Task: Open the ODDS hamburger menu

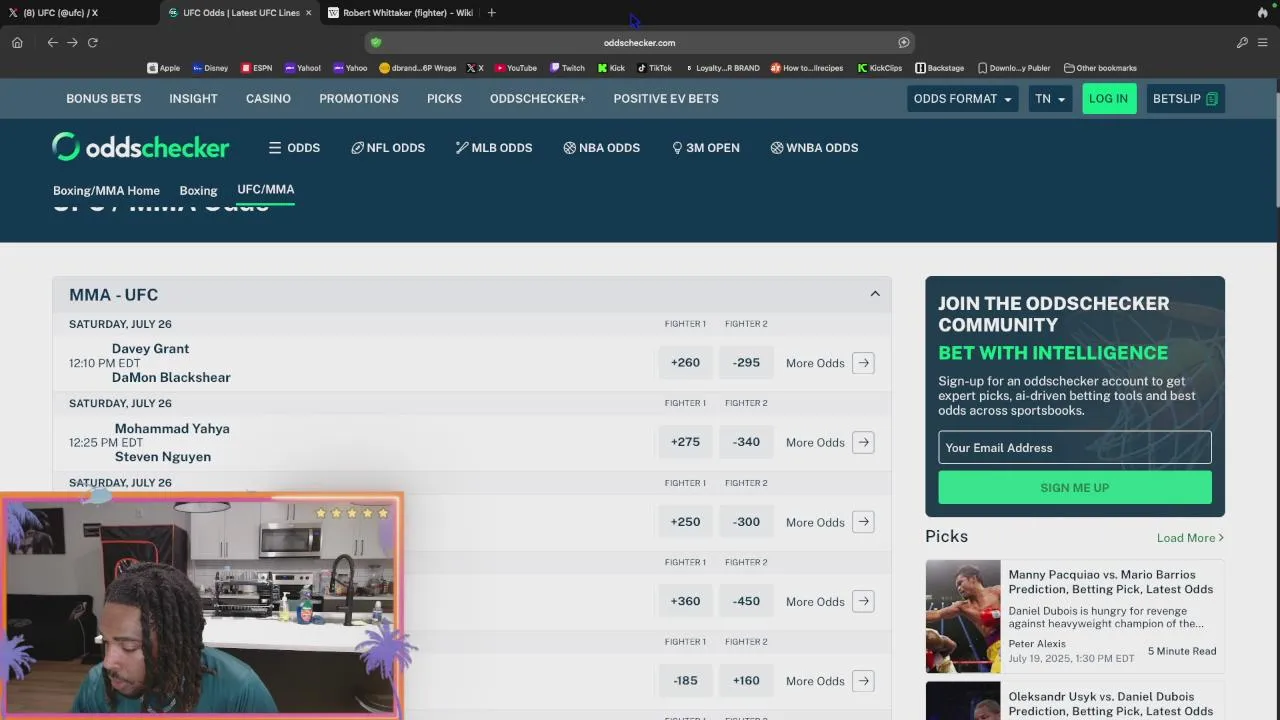Action: (x=294, y=148)
